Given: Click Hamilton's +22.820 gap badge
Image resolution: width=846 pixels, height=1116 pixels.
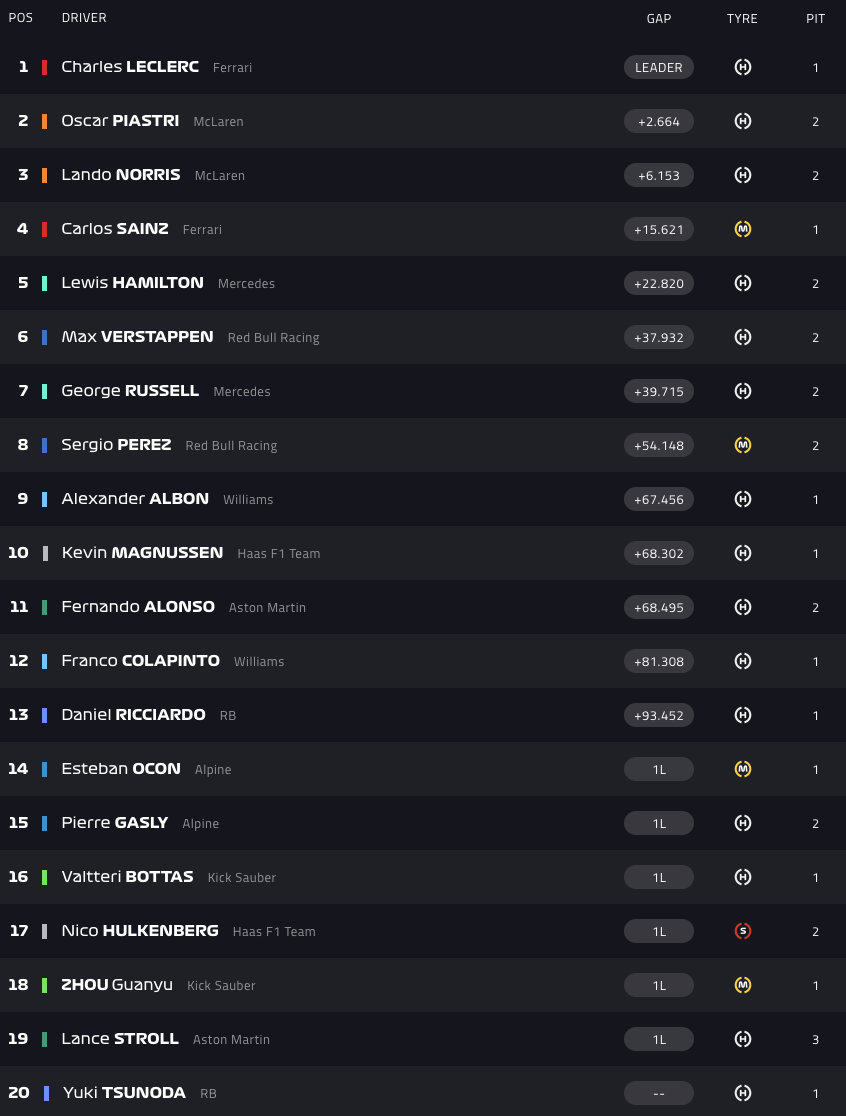Looking at the screenshot, I should pos(658,283).
